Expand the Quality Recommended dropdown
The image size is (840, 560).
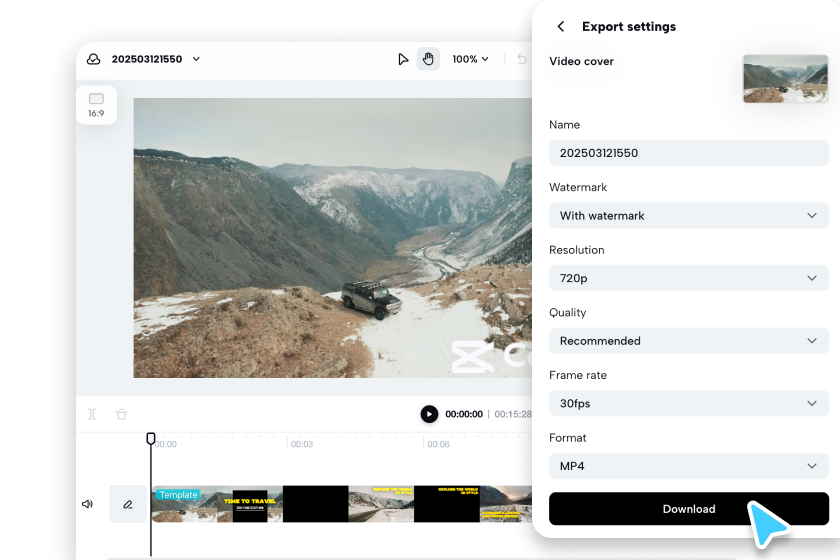688,341
